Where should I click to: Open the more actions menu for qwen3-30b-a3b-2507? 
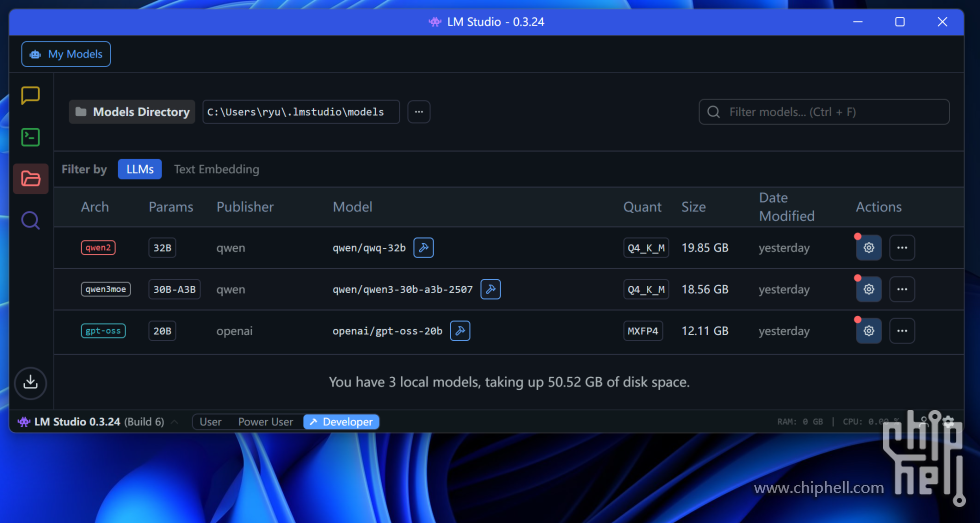pos(902,289)
